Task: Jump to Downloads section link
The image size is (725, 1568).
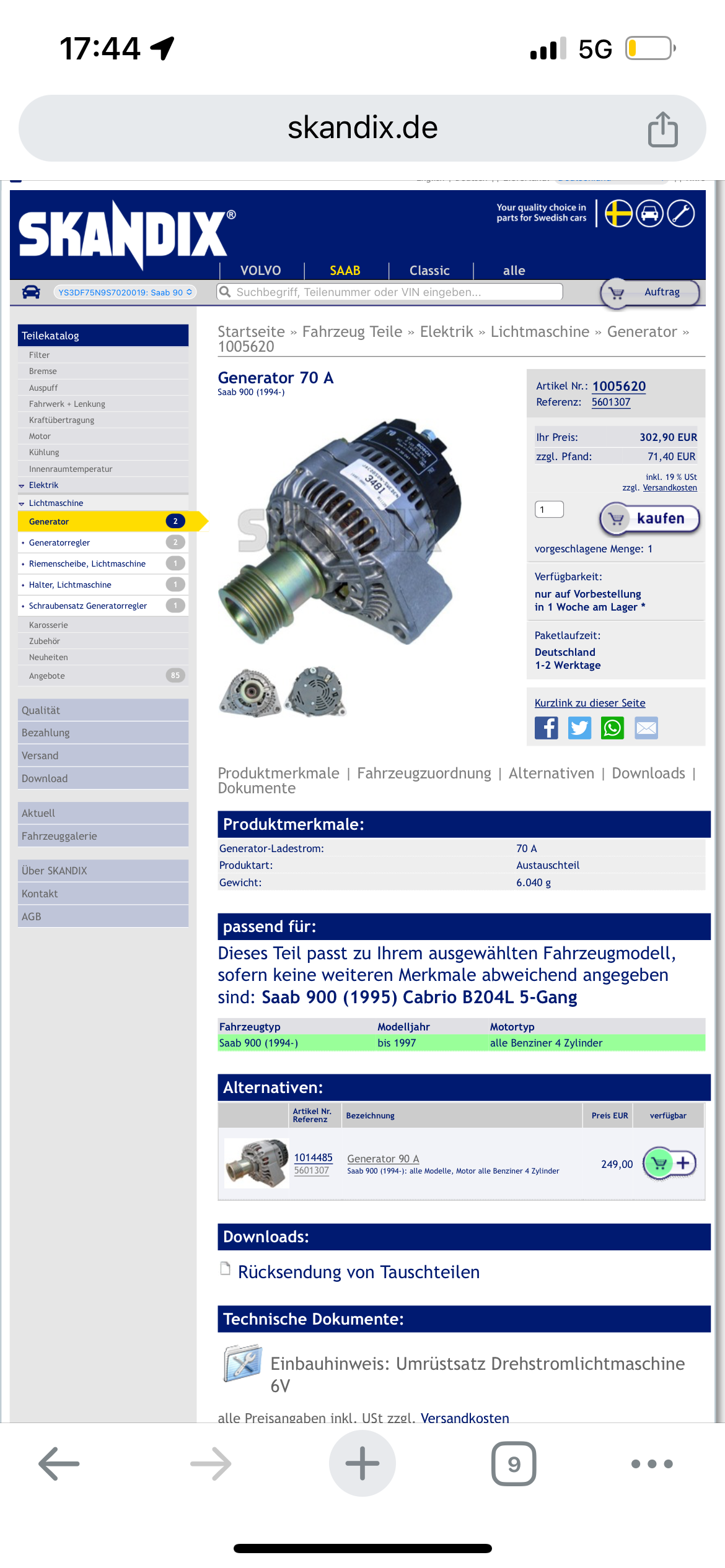Action: point(648,773)
